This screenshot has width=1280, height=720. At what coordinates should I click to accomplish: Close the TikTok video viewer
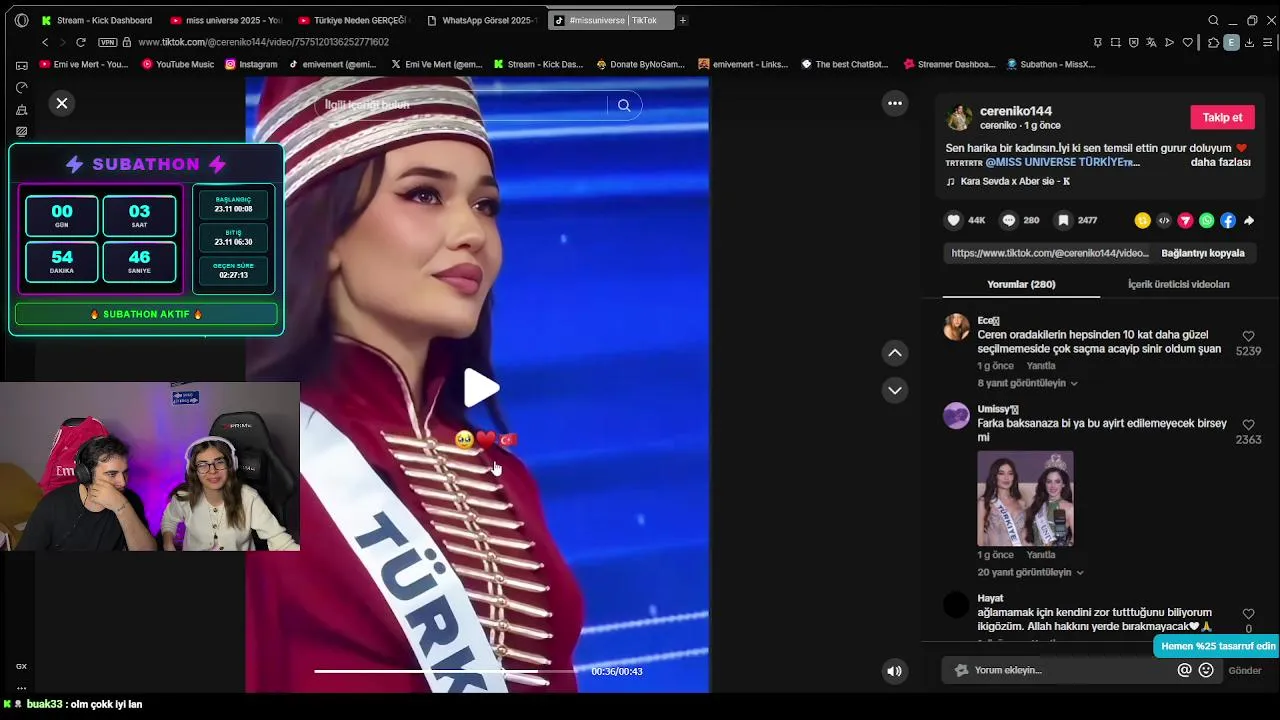pyautogui.click(x=62, y=103)
